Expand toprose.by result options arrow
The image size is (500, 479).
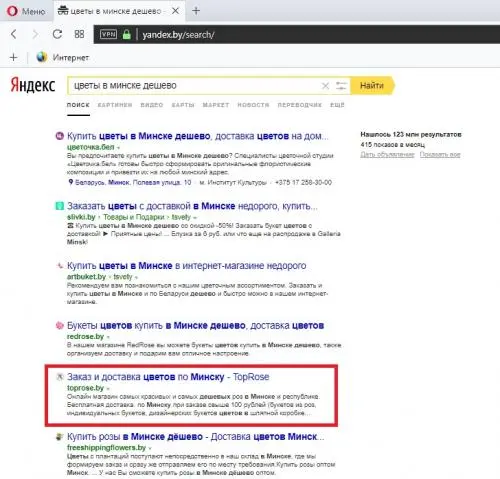[x=108, y=388]
